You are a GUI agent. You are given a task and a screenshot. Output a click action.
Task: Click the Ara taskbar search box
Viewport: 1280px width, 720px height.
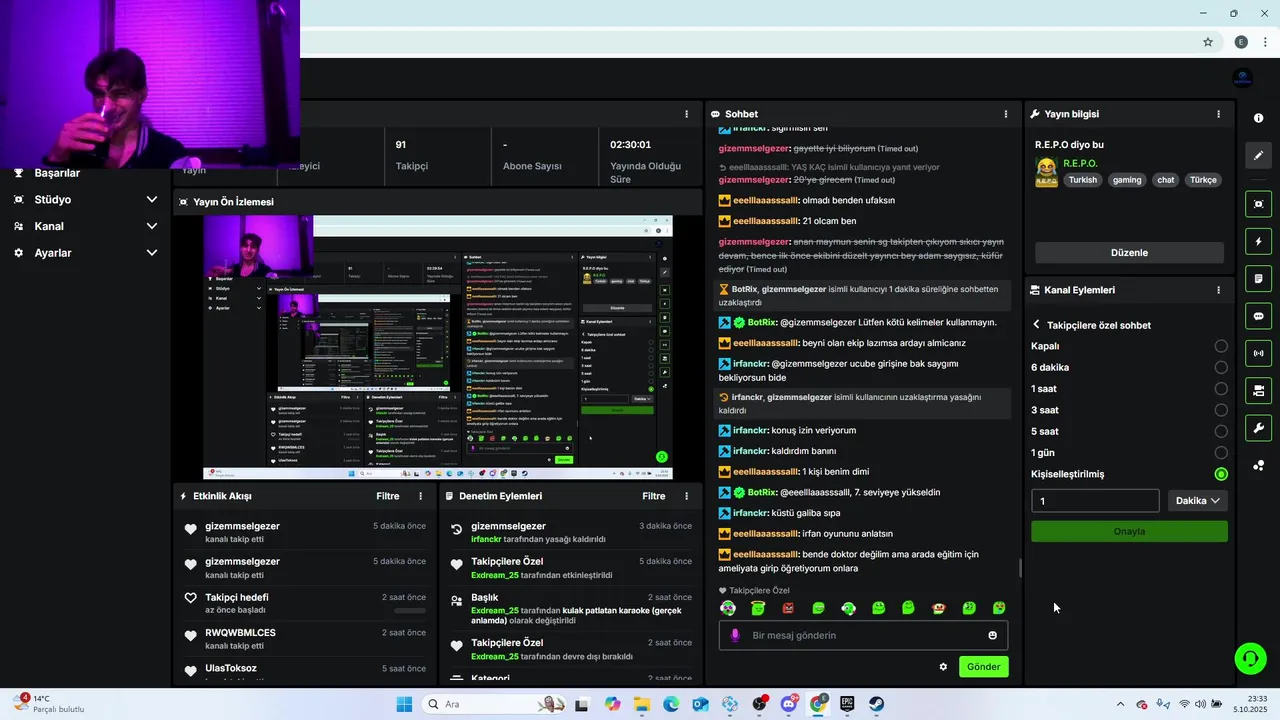[x=494, y=704]
